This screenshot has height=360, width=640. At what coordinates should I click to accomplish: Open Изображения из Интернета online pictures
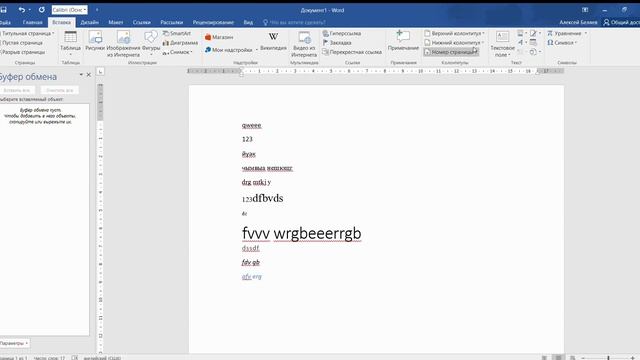pos(124,43)
